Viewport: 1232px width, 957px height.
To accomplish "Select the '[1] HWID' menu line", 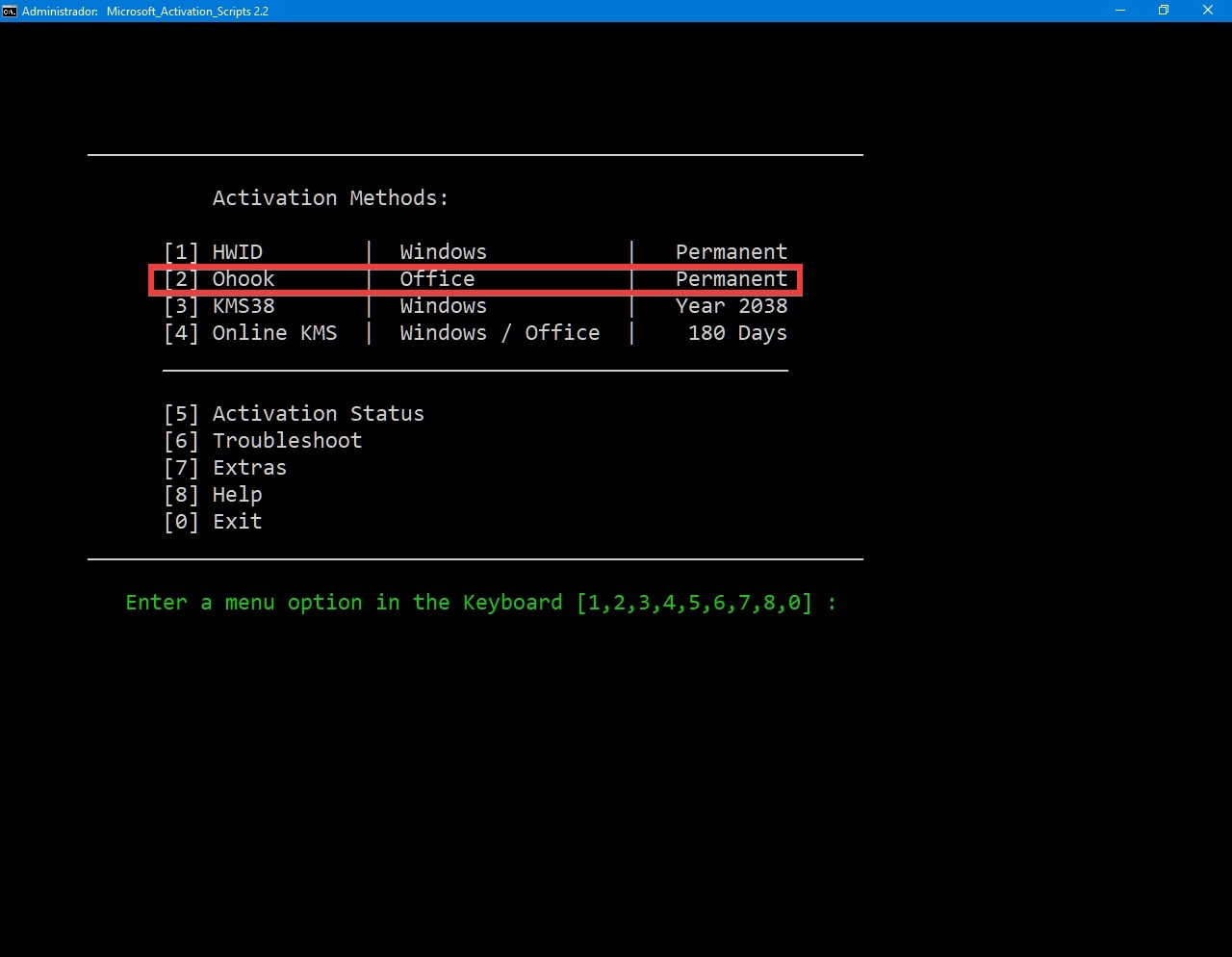I will pyautogui.click(x=475, y=252).
